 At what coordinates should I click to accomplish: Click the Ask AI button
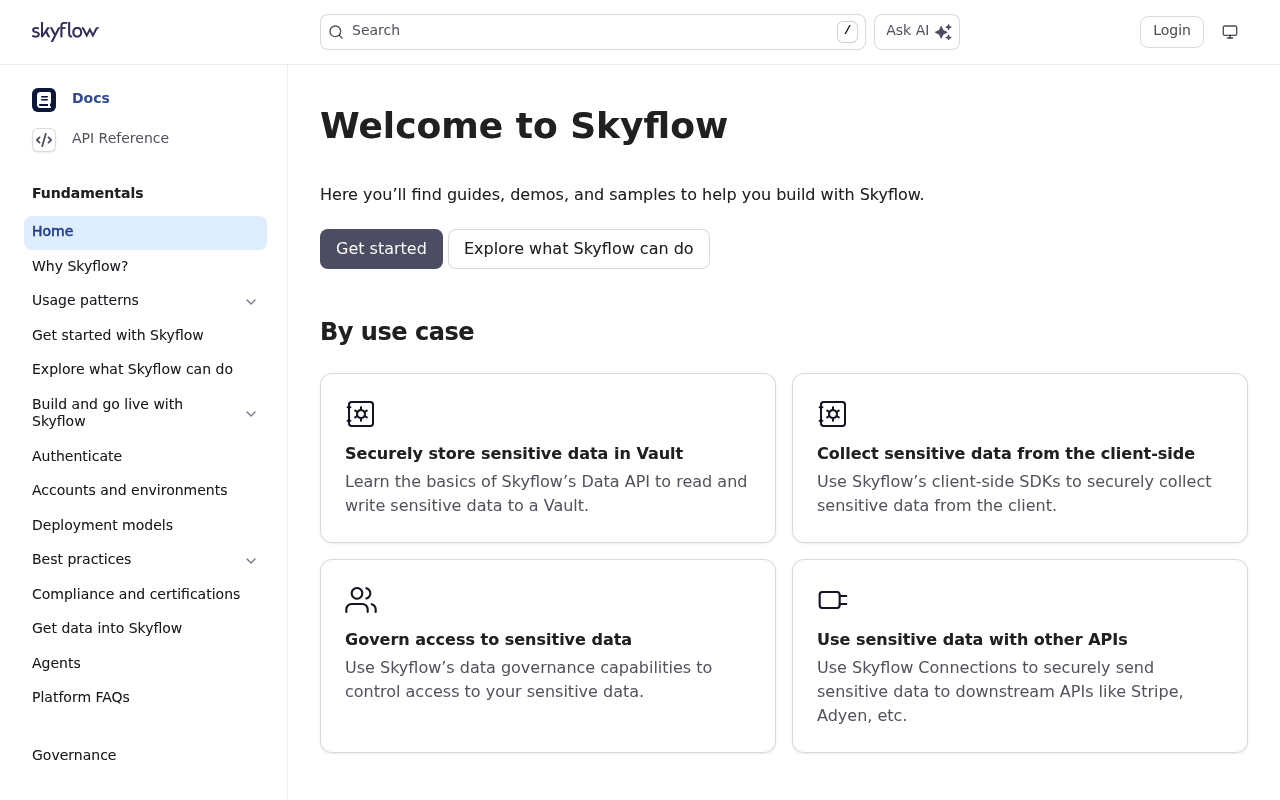pyautogui.click(x=917, y=32)
